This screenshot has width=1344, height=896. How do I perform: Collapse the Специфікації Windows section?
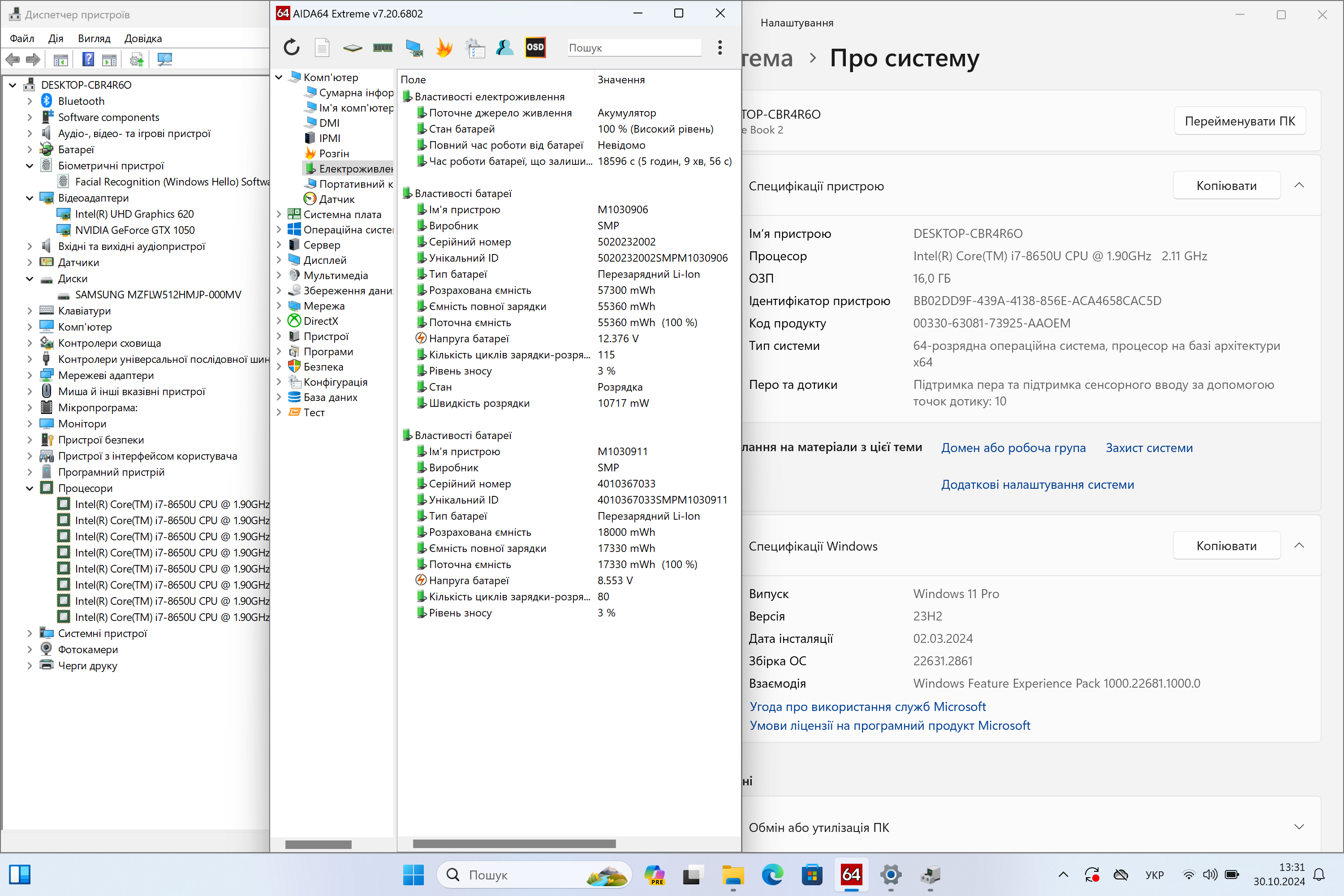[x=1298, y=545]
